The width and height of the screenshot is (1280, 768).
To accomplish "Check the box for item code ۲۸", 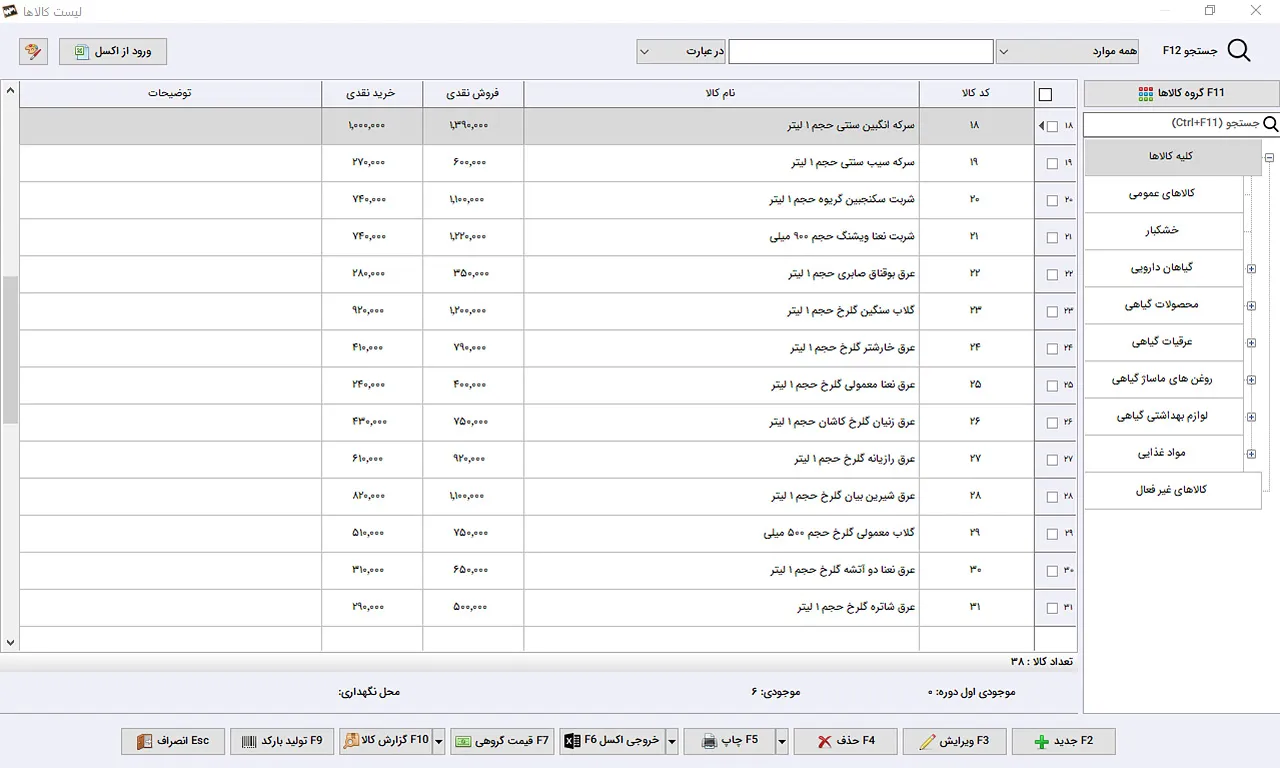I will click(1052, 497).
